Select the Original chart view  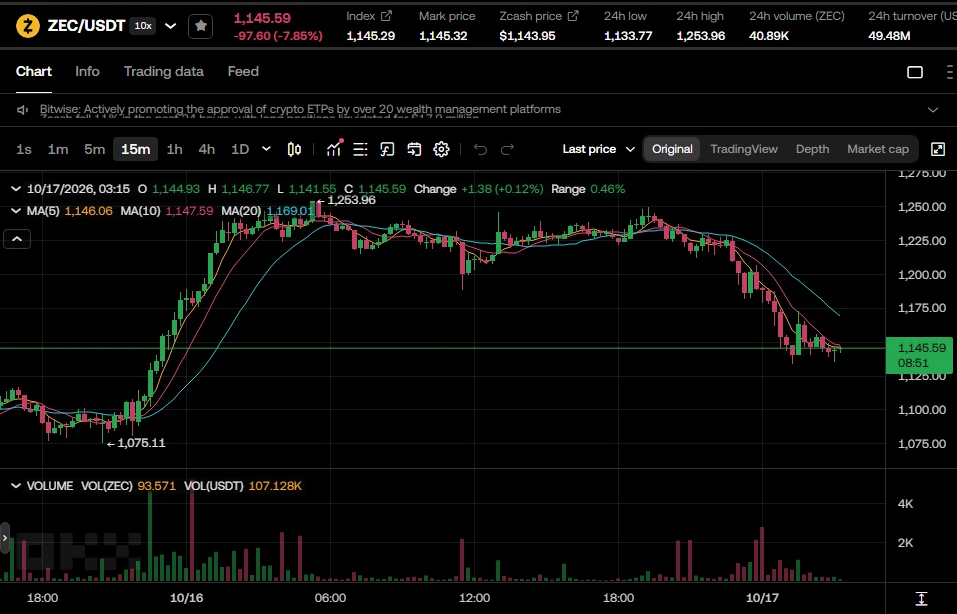click(x=672, y=149)
